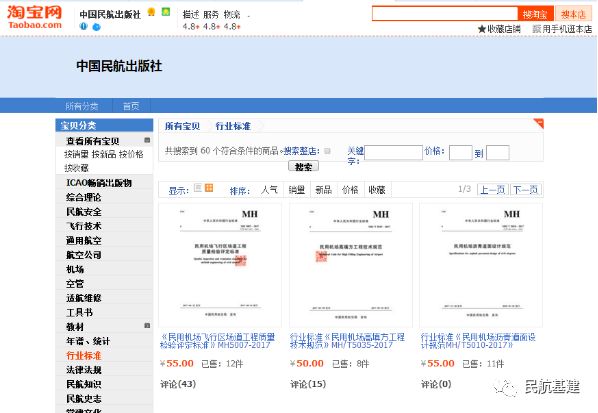Click the first blue circular icon under shop name
Screen dimensions: 598x413
point(84,26)
